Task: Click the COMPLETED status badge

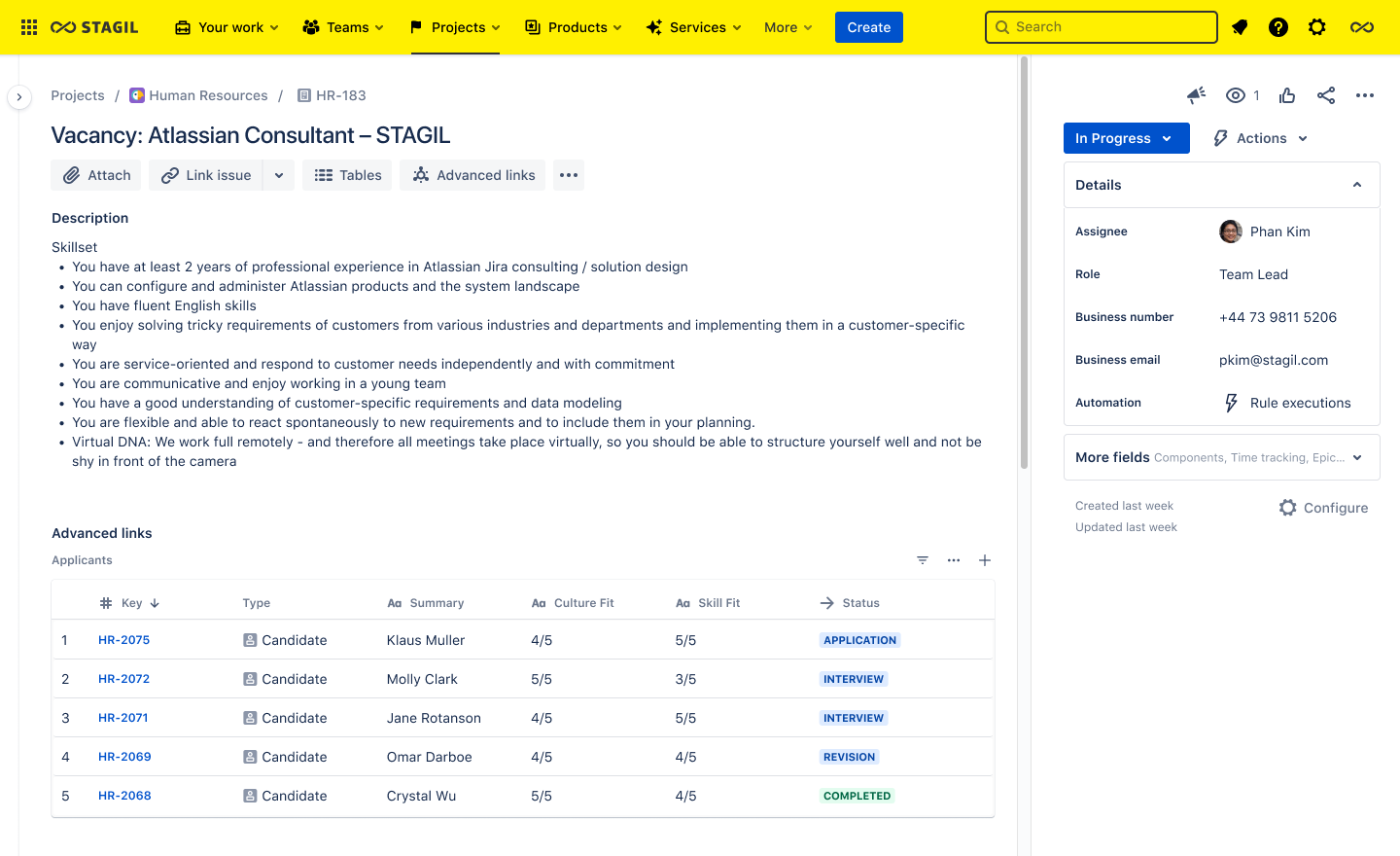Action: tap(857, 796)
